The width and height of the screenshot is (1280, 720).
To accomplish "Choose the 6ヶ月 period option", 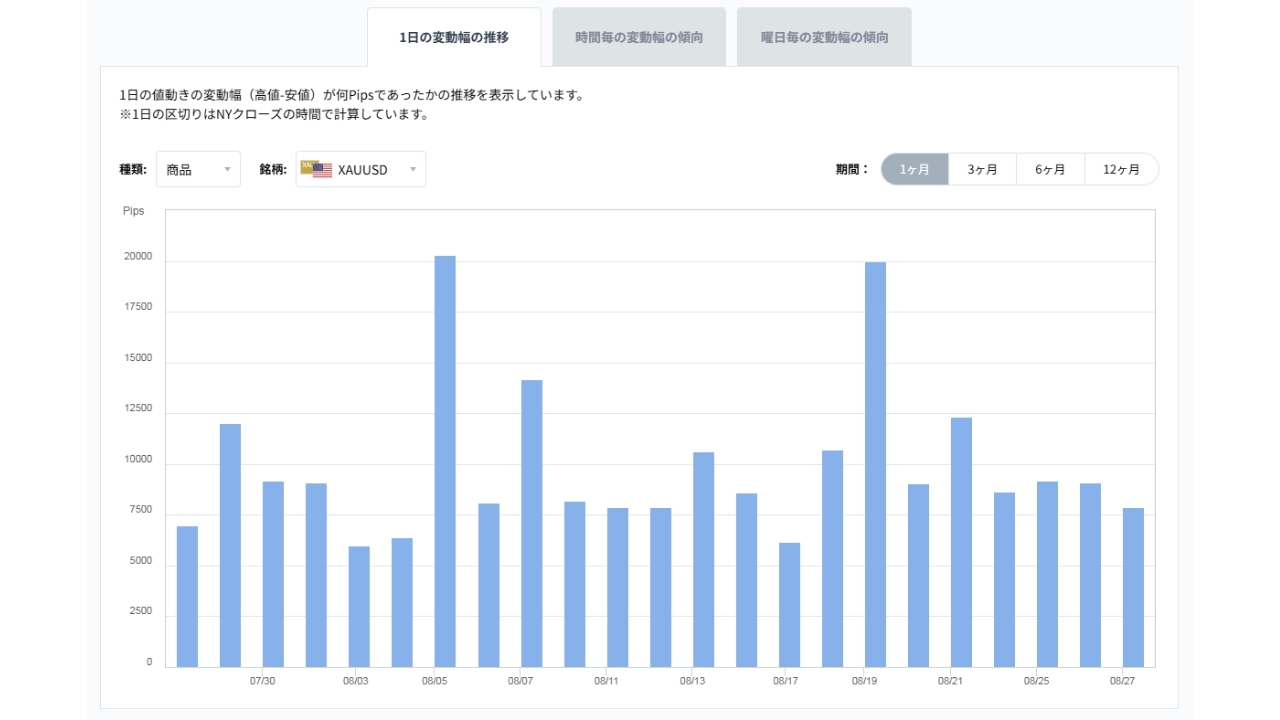I will (1050, 169).
